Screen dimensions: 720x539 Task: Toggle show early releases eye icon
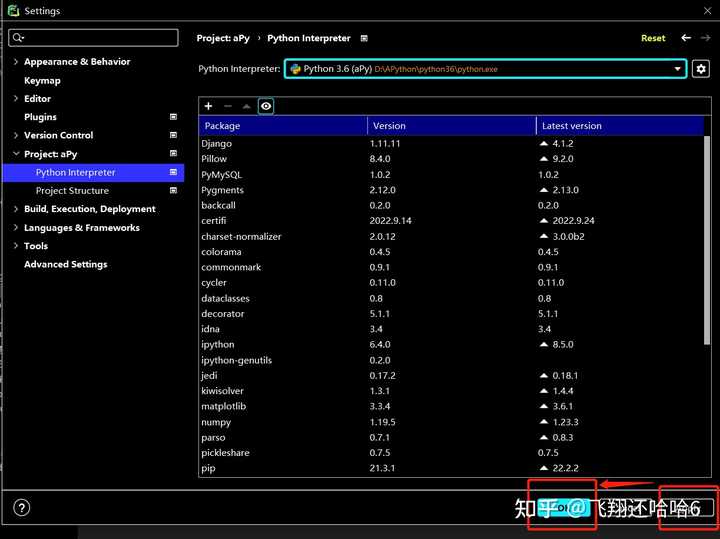click(x=266, y=106)
